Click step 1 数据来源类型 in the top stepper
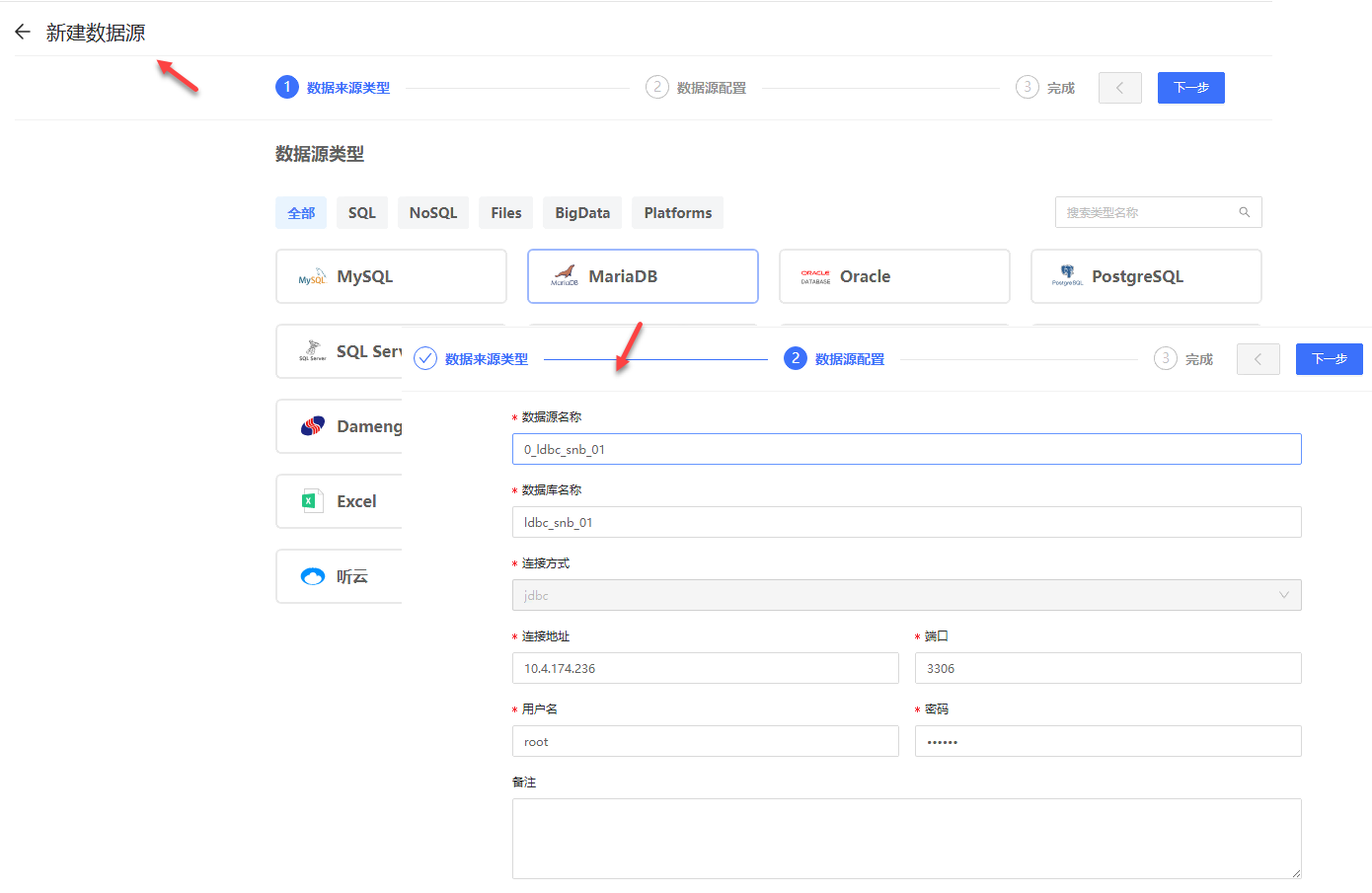 click(x=333, y=88)
